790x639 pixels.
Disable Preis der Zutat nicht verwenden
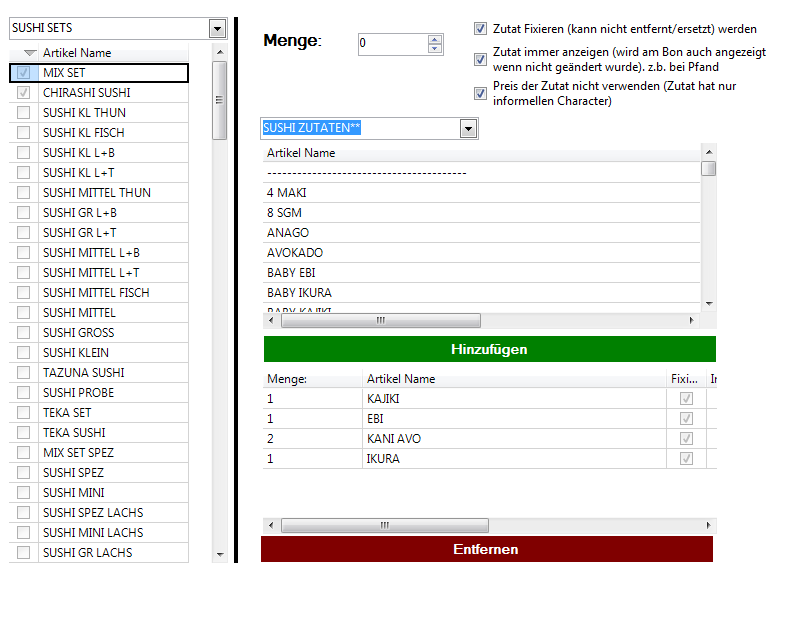[x=481, y=93]
